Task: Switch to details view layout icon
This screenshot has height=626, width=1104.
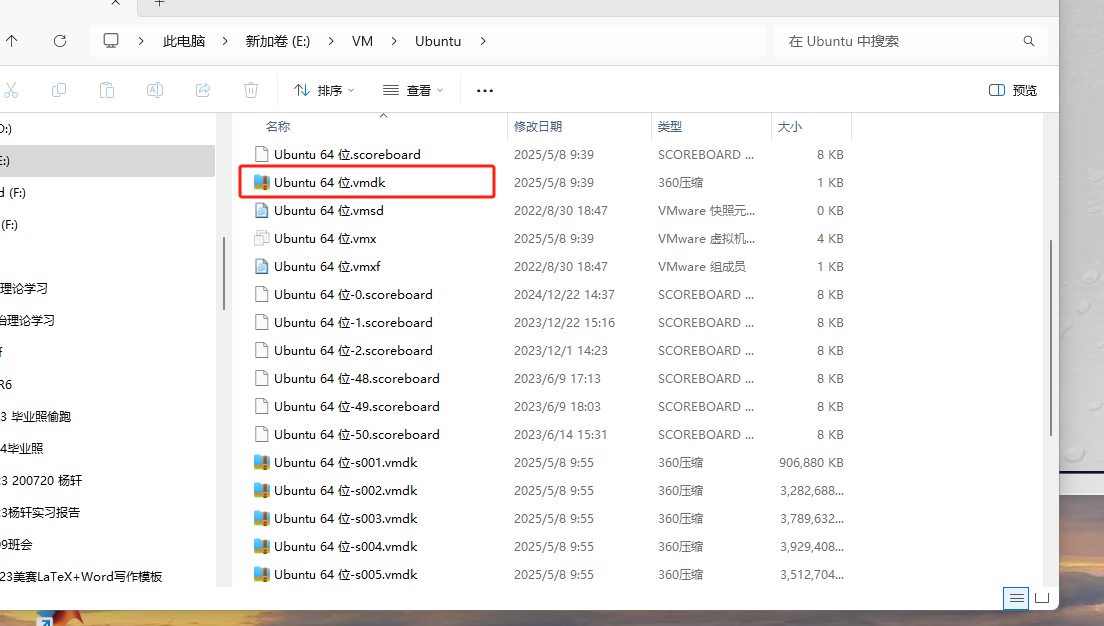Action: [x=1016, y=599]
